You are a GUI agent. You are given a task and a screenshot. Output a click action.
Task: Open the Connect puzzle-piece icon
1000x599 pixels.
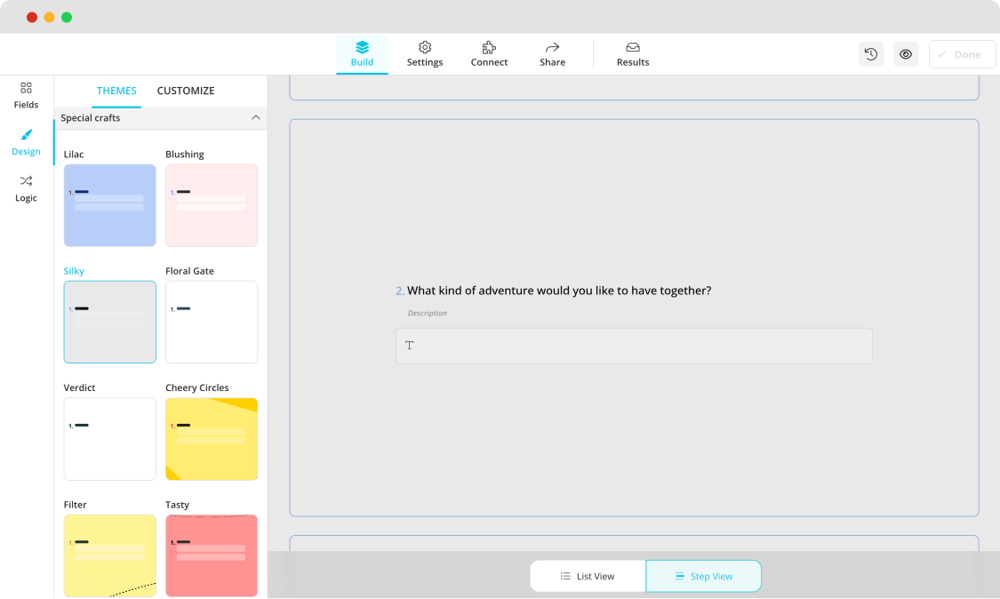pos(489,48)
